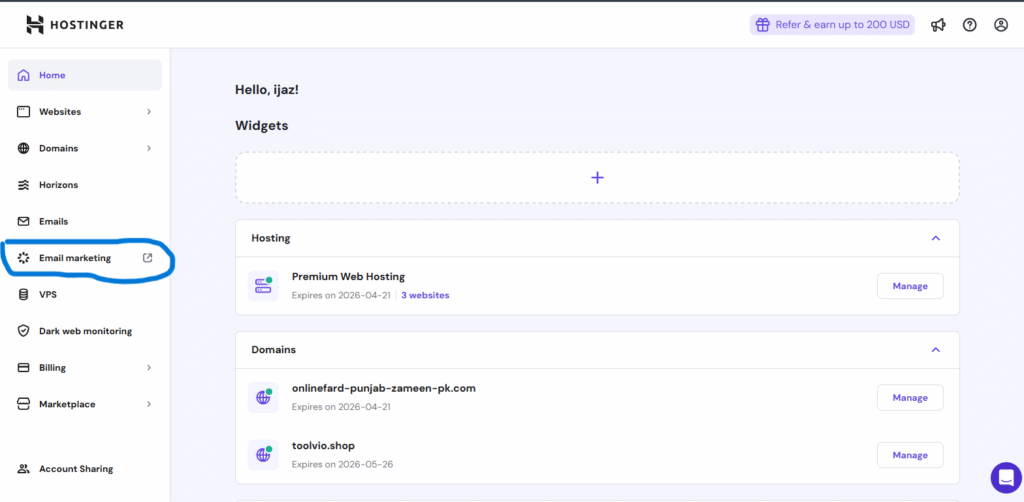Click the Hello, ijaz! greeting
Viewport: 1024px width, 502px height.
coord(267,90)
